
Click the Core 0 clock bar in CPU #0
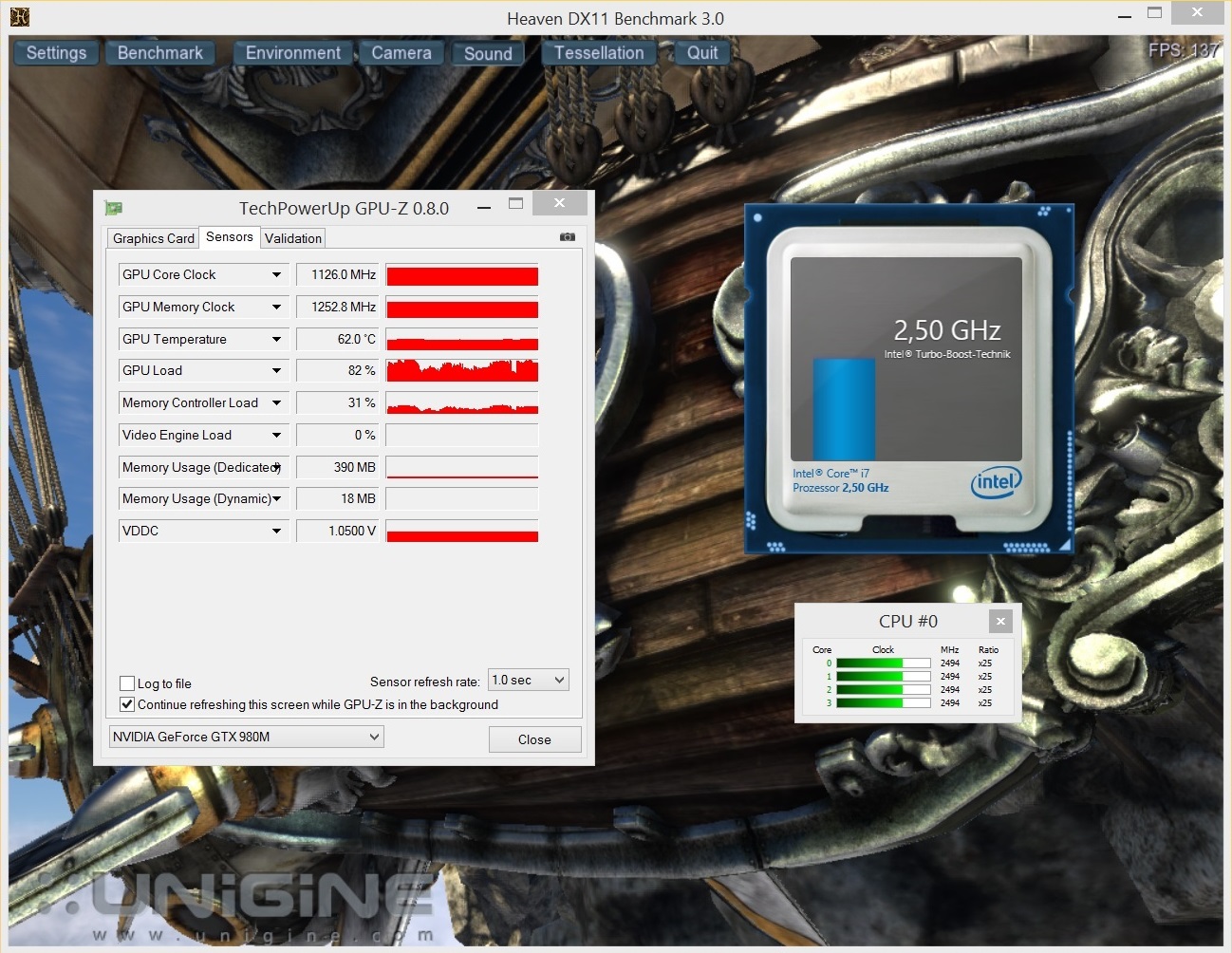click(x=883, y=663)
